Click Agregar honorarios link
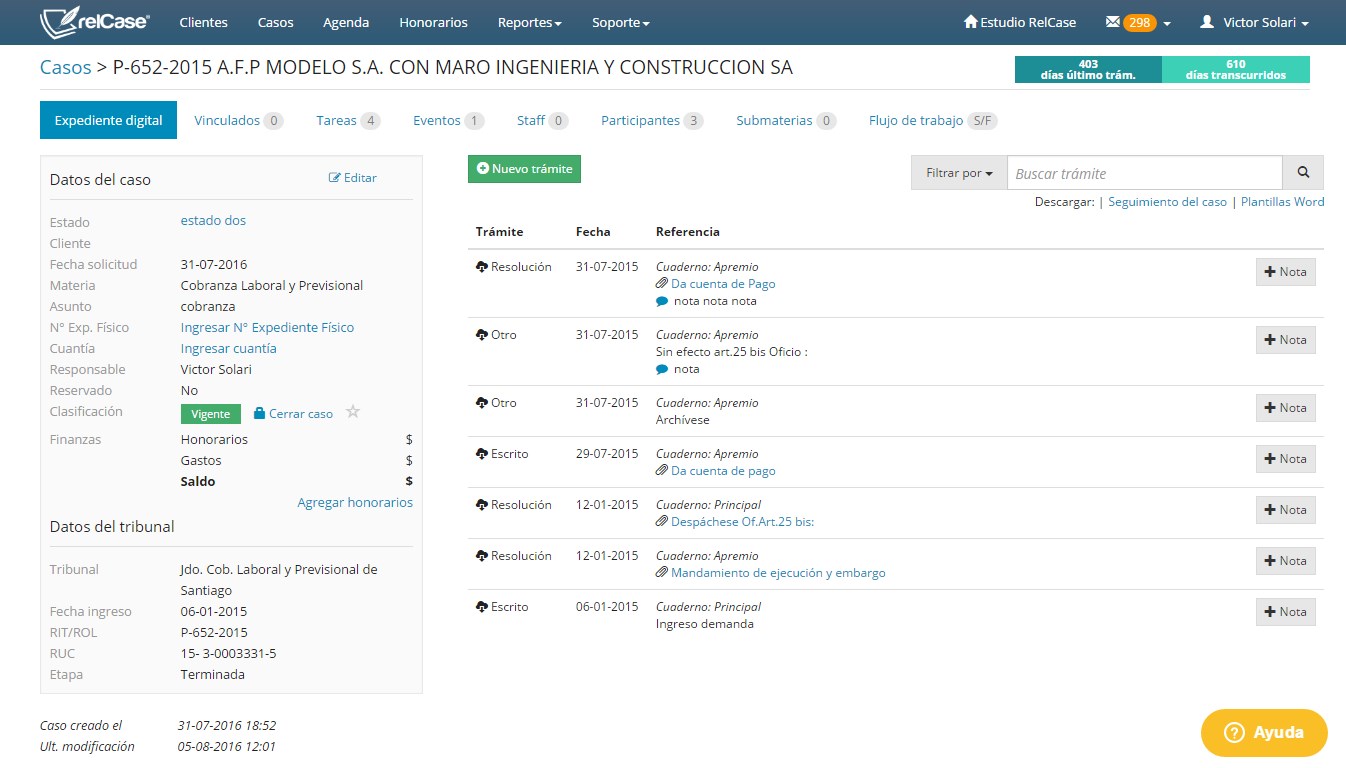The height and width of the screenshot is (768, 1346). tap(355, 502)
